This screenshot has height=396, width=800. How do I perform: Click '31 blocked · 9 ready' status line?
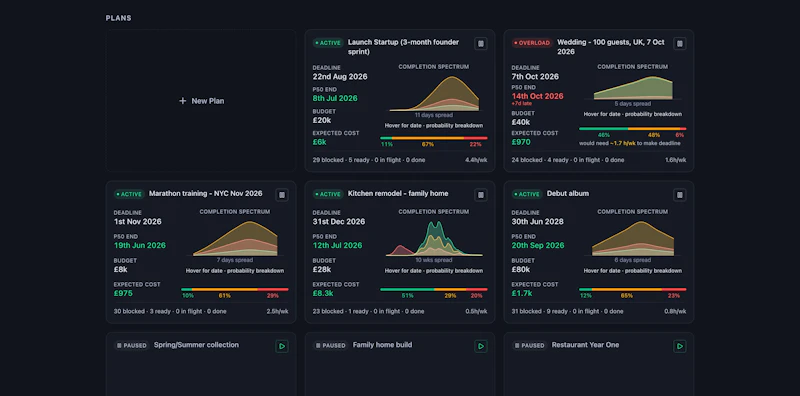[x=567, y=311]
